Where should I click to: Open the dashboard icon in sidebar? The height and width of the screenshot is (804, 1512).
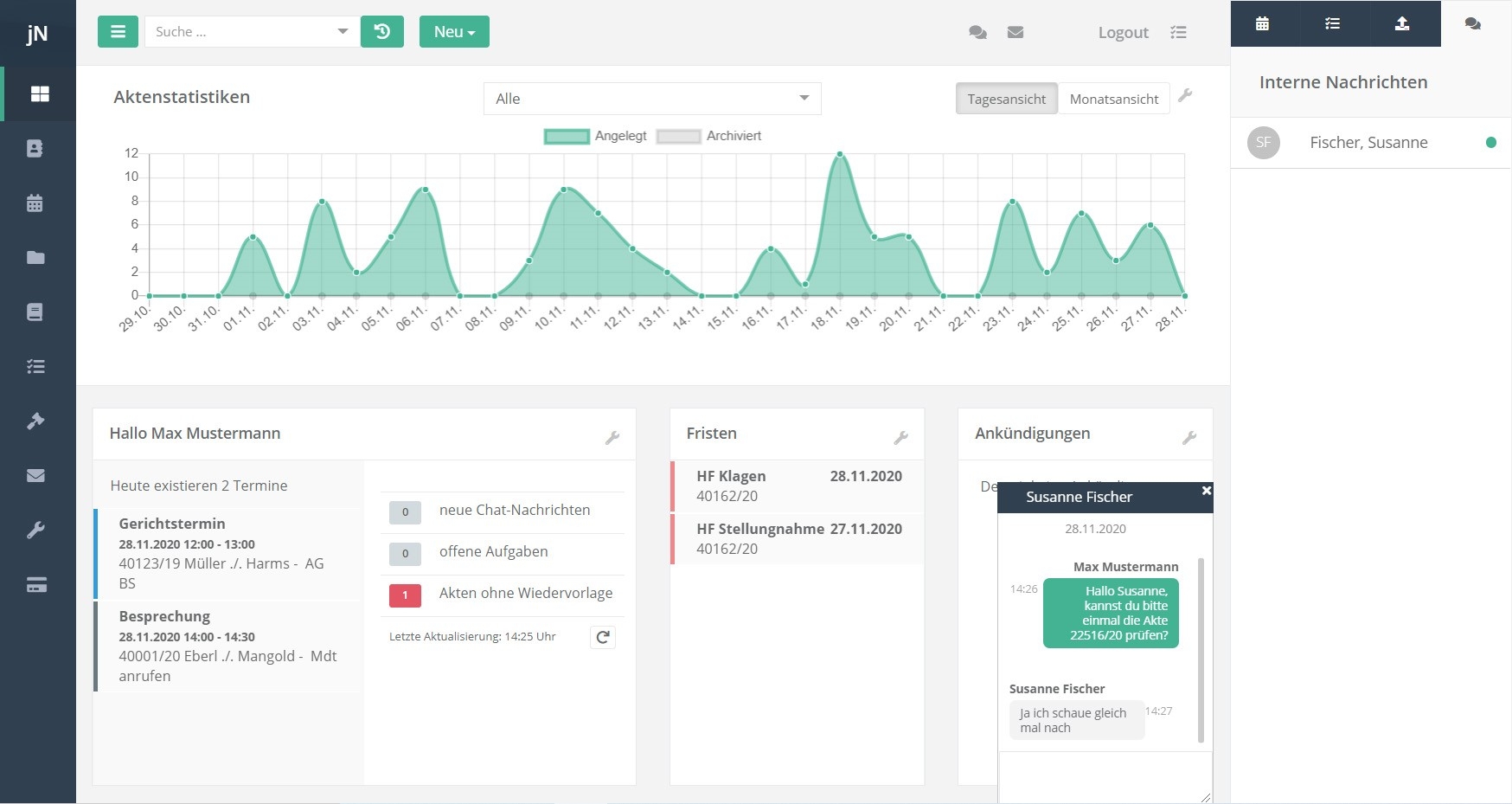coord(40,93)
